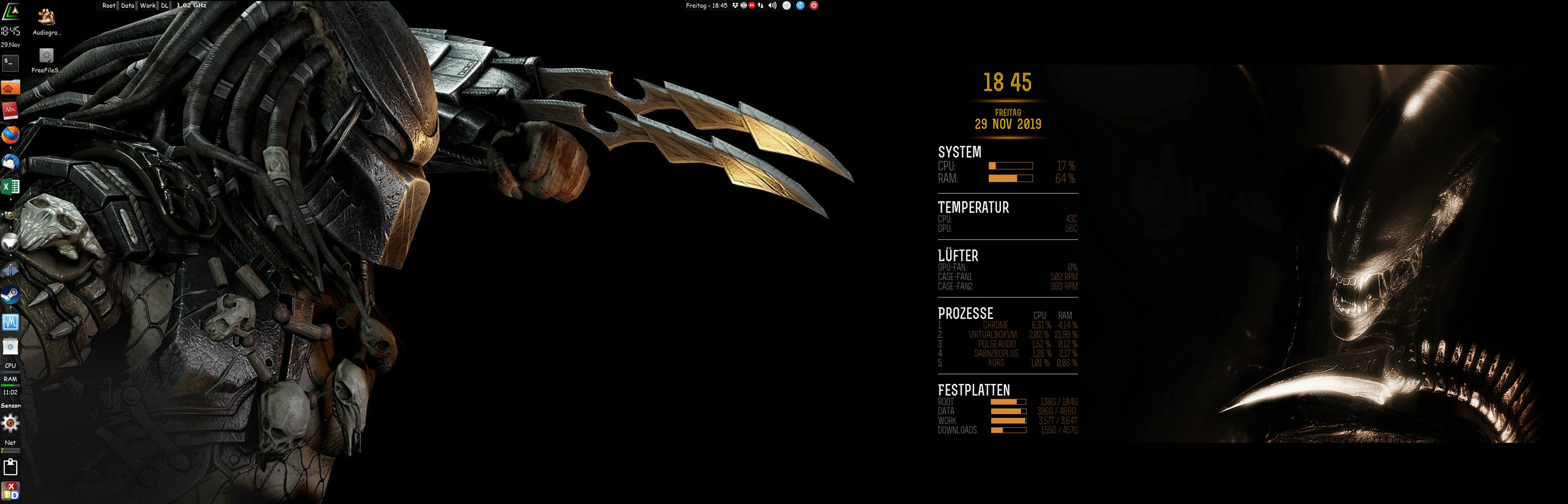The width and height of the screenshot is (1568, 504).
Task: Open the XfD dock icon at bottom
Action: [10, 491]
